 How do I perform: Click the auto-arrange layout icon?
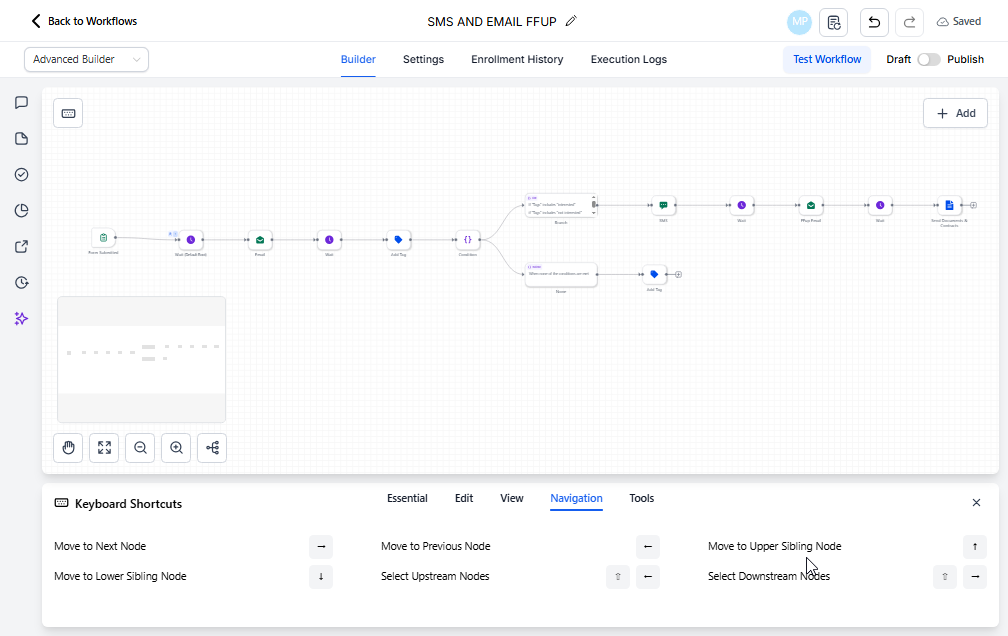point(211,447)
